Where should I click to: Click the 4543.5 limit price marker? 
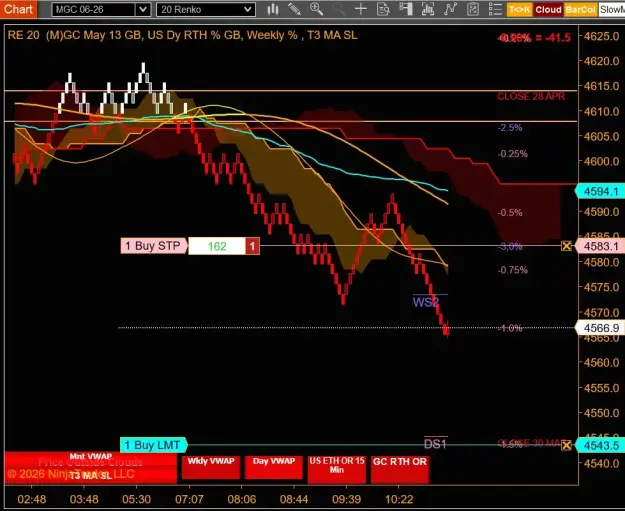click(x=601, y=445)
